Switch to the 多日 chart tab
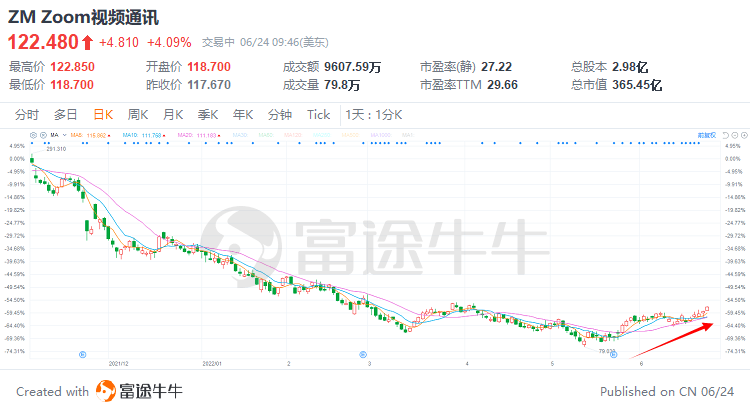The height and width of the screenshot is (412, 750). (x=66, y=115)
